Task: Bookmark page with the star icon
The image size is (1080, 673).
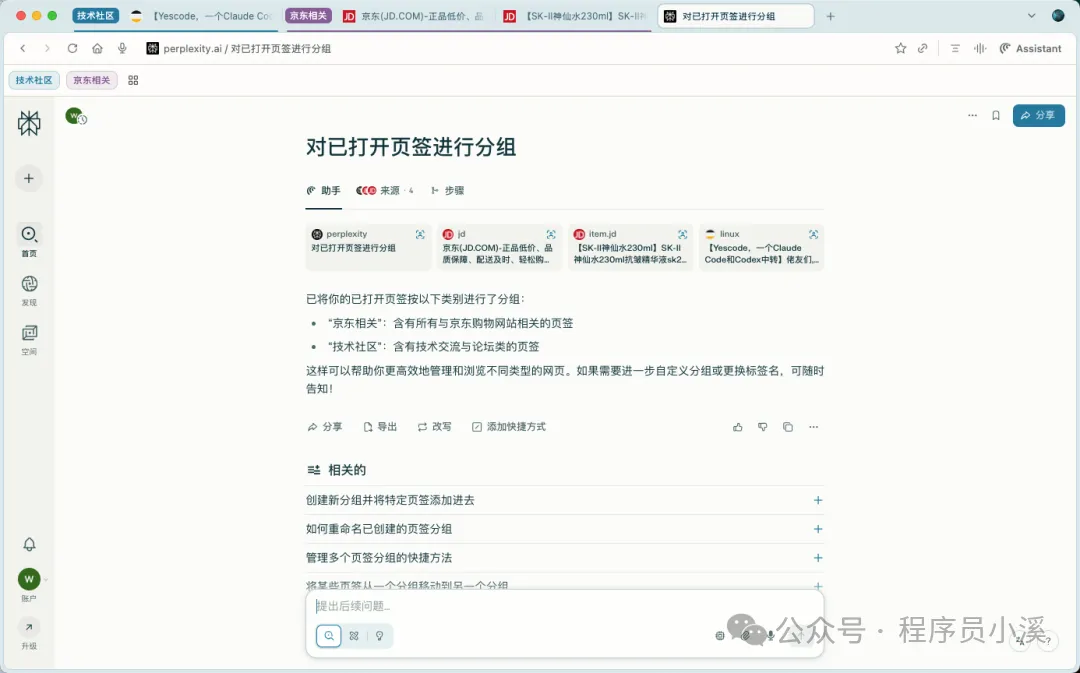Action: click(x=900, y=48)
